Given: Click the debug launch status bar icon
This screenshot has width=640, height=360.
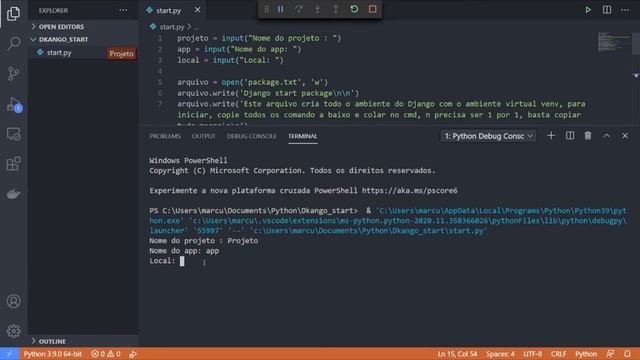Looking at the screenshot, I should coord(133,354).
